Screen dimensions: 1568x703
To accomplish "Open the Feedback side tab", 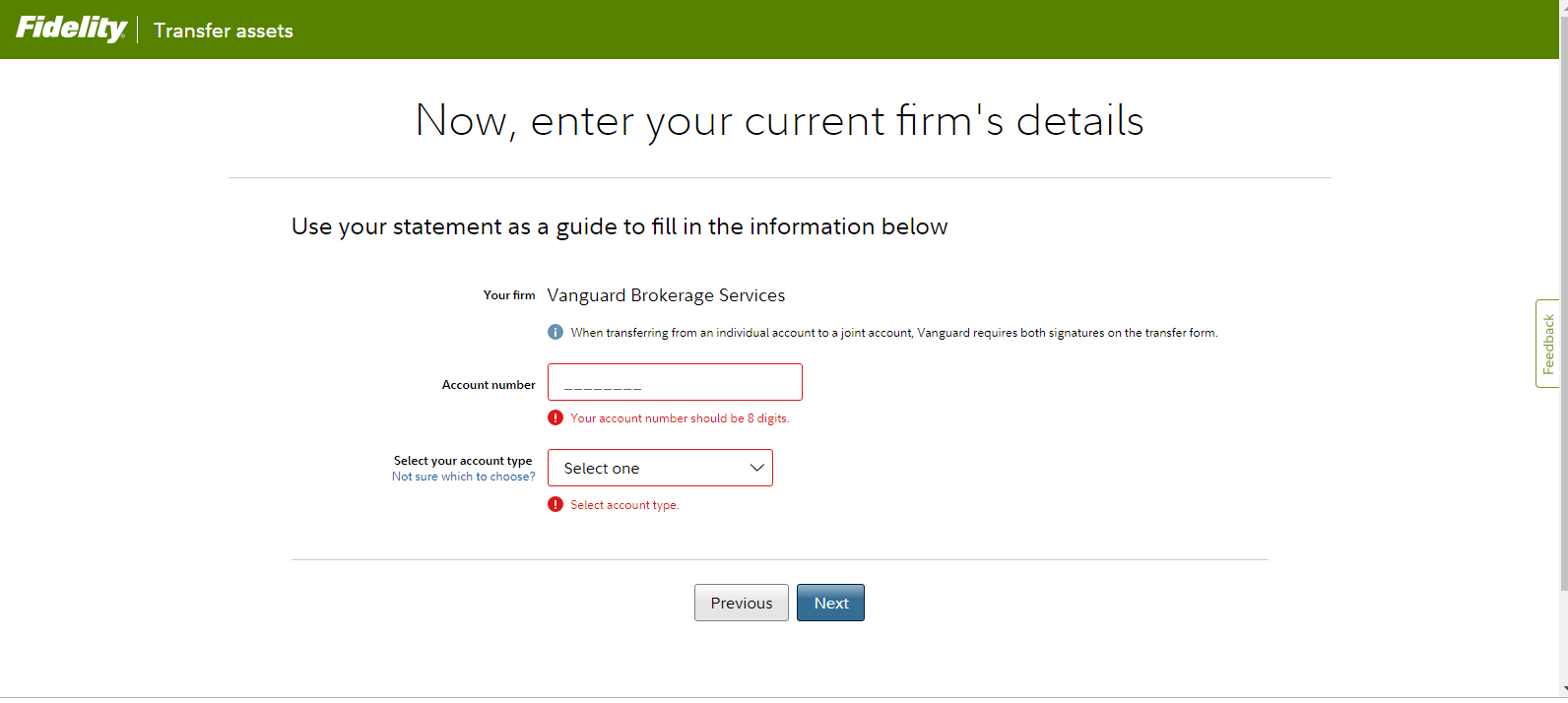I will click(1548, 344).
